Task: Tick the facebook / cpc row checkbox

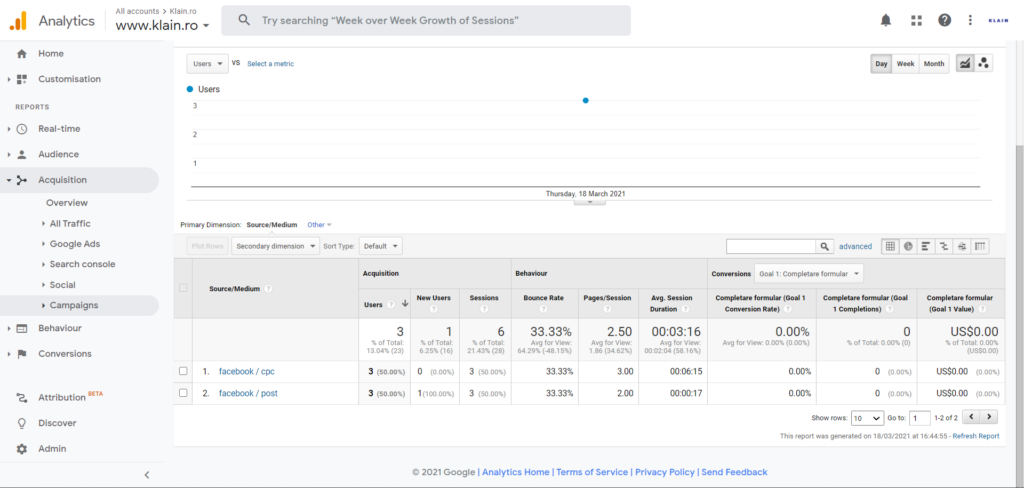Action: tap(183, 371)
